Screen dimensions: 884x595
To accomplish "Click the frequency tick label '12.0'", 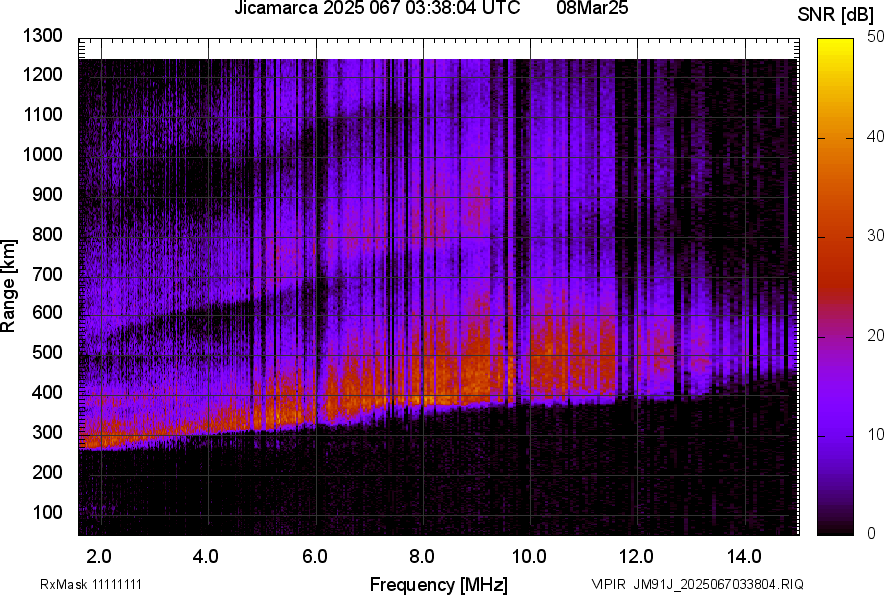I will tap(637, 557).
